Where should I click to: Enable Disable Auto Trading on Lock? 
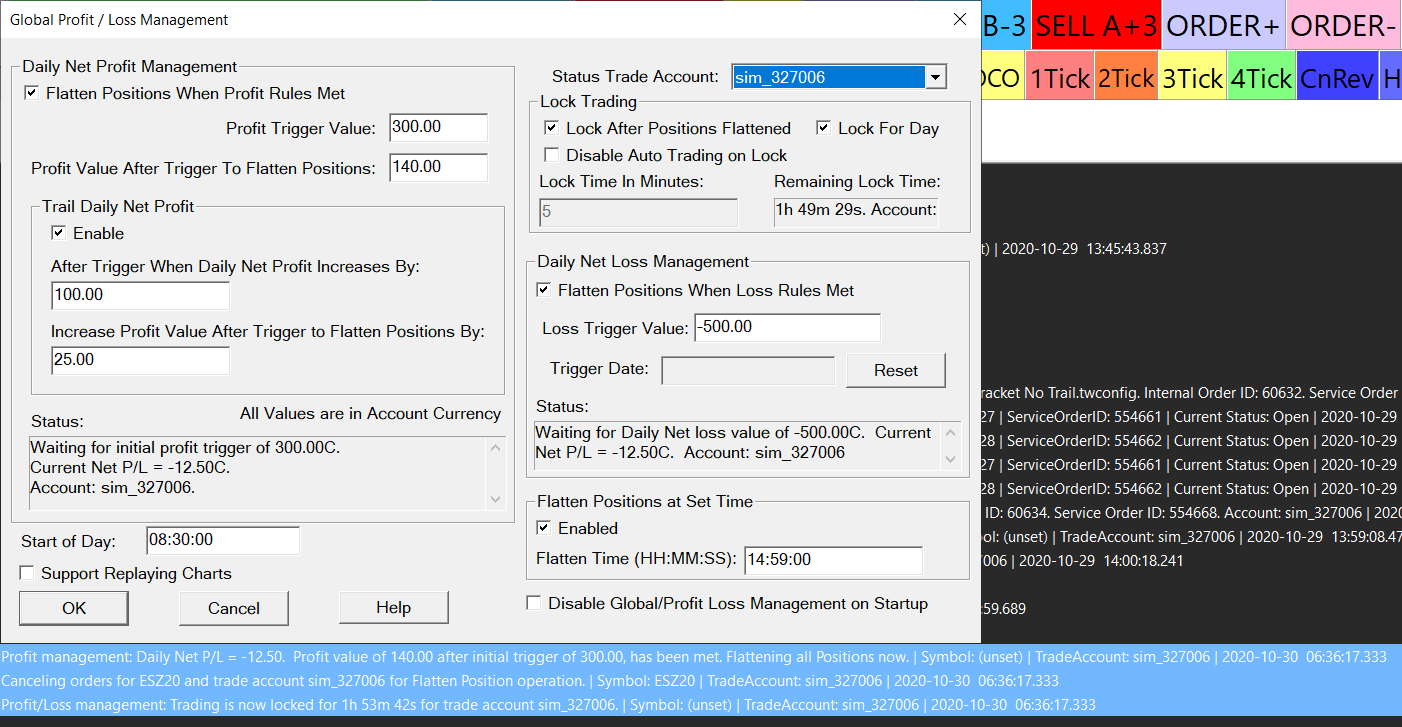click(x=551, y=155)
